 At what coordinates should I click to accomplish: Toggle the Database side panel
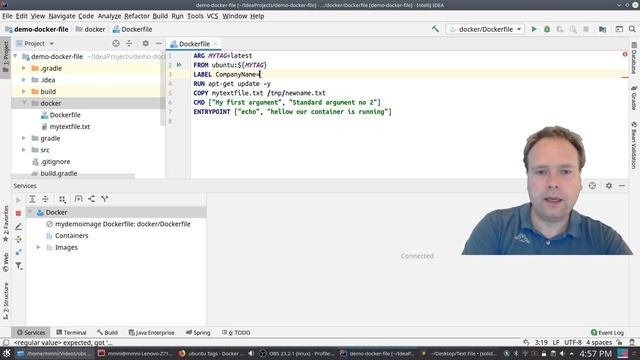click(x=634, y=58)
